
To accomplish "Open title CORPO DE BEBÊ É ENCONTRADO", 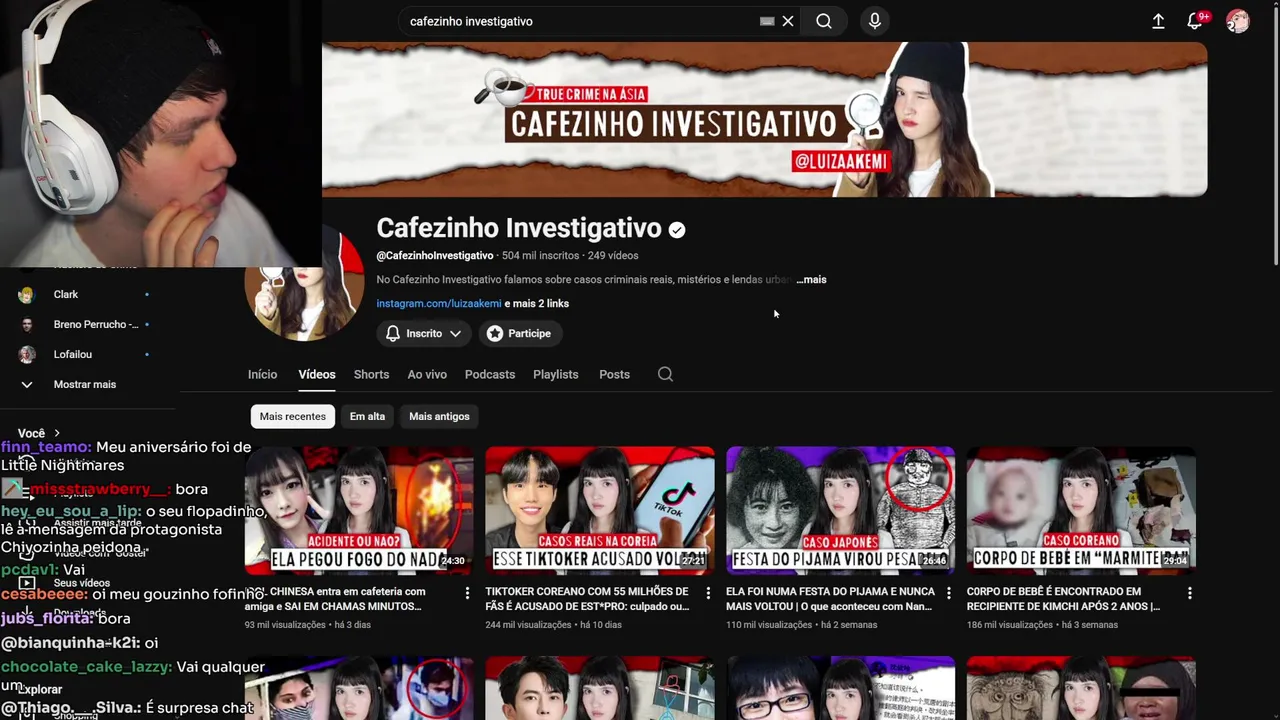I will [1064, 599].
